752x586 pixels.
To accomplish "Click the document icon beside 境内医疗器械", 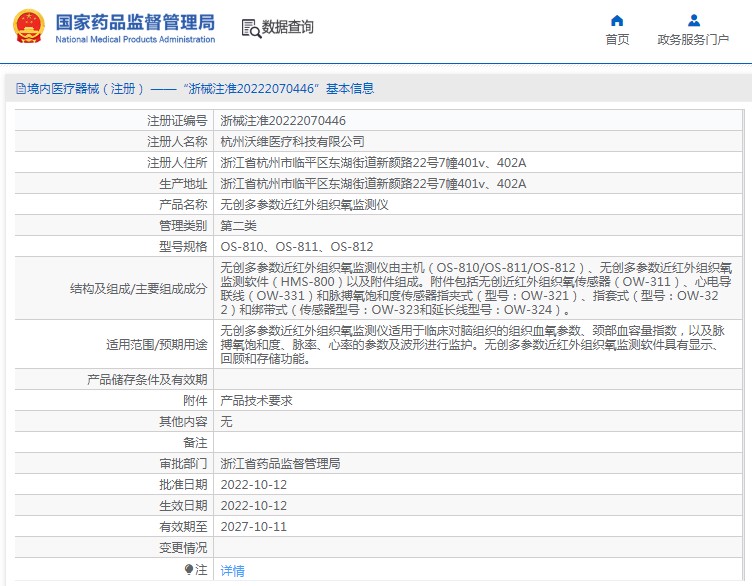I will (21, 88).
